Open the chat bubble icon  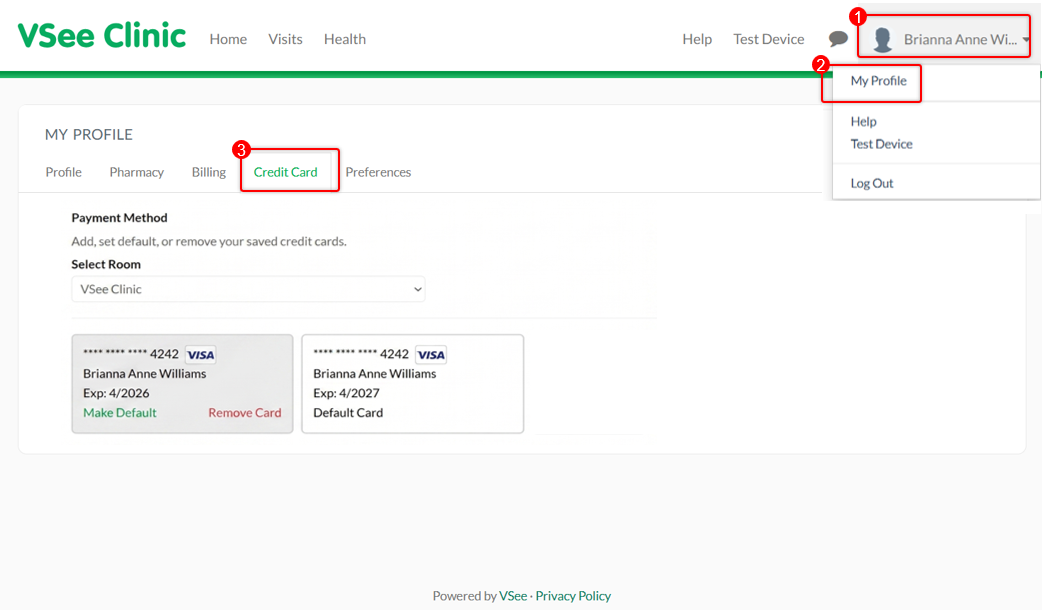coord(838,39)
